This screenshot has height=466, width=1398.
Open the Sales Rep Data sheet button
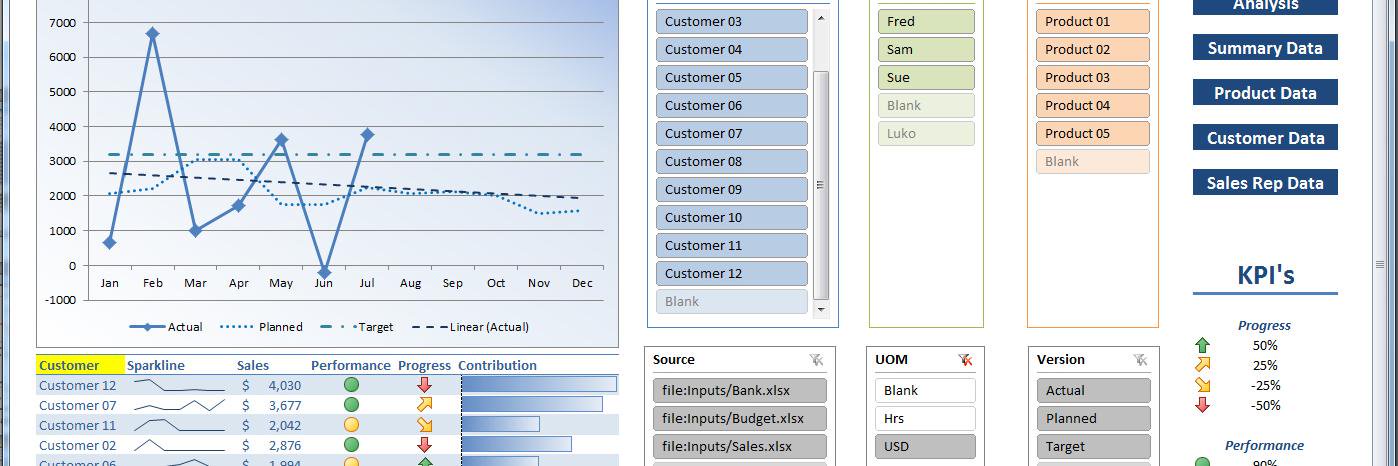(1265, 183)
